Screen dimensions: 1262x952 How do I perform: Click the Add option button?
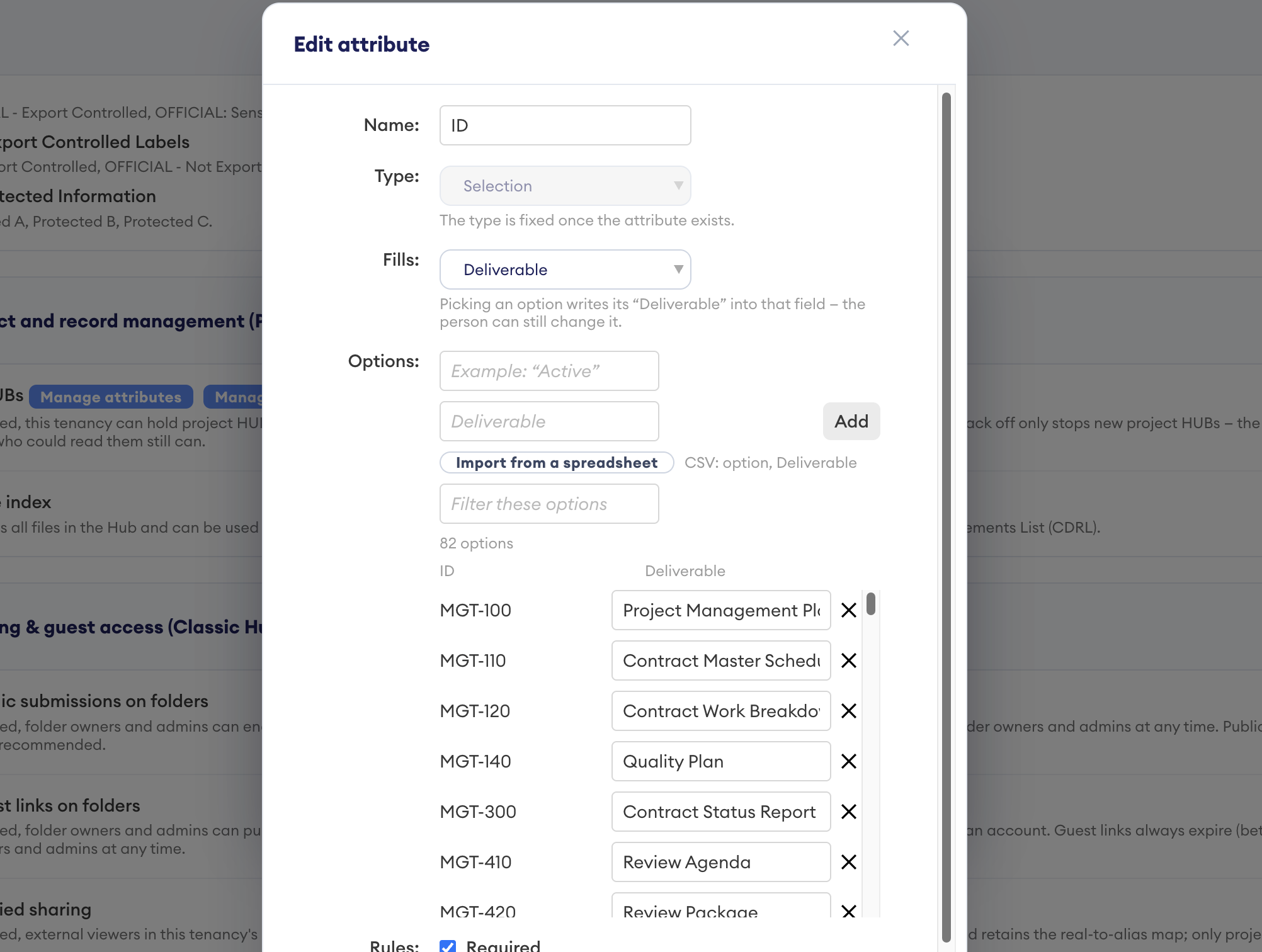tap(851, 421)
